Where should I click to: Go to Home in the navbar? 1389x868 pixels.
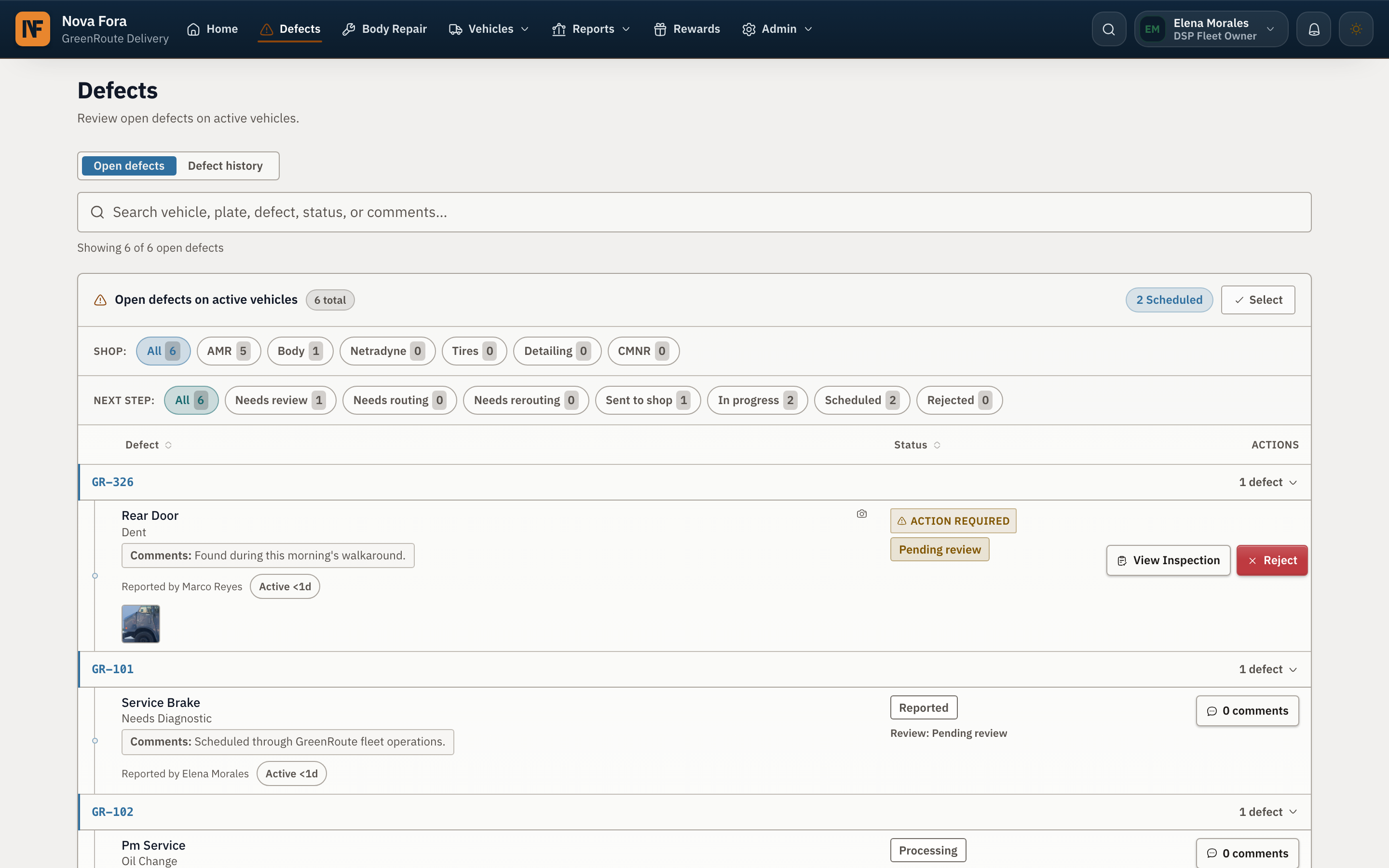pos(212,29)
